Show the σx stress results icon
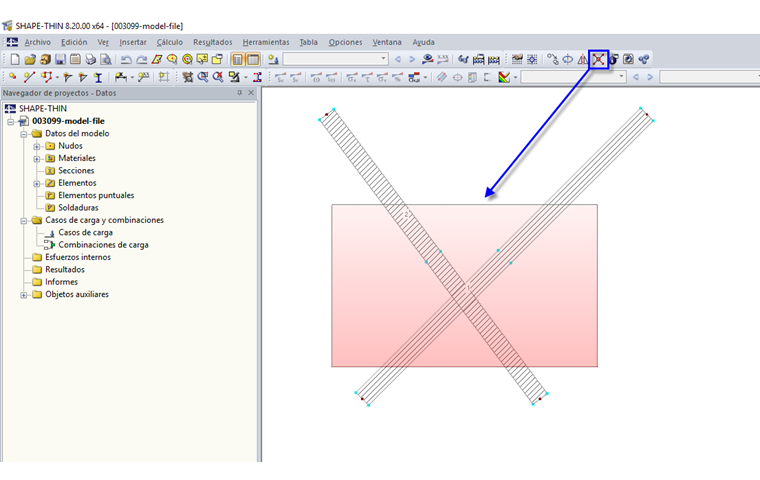760x480 pixels. point(352,77)
